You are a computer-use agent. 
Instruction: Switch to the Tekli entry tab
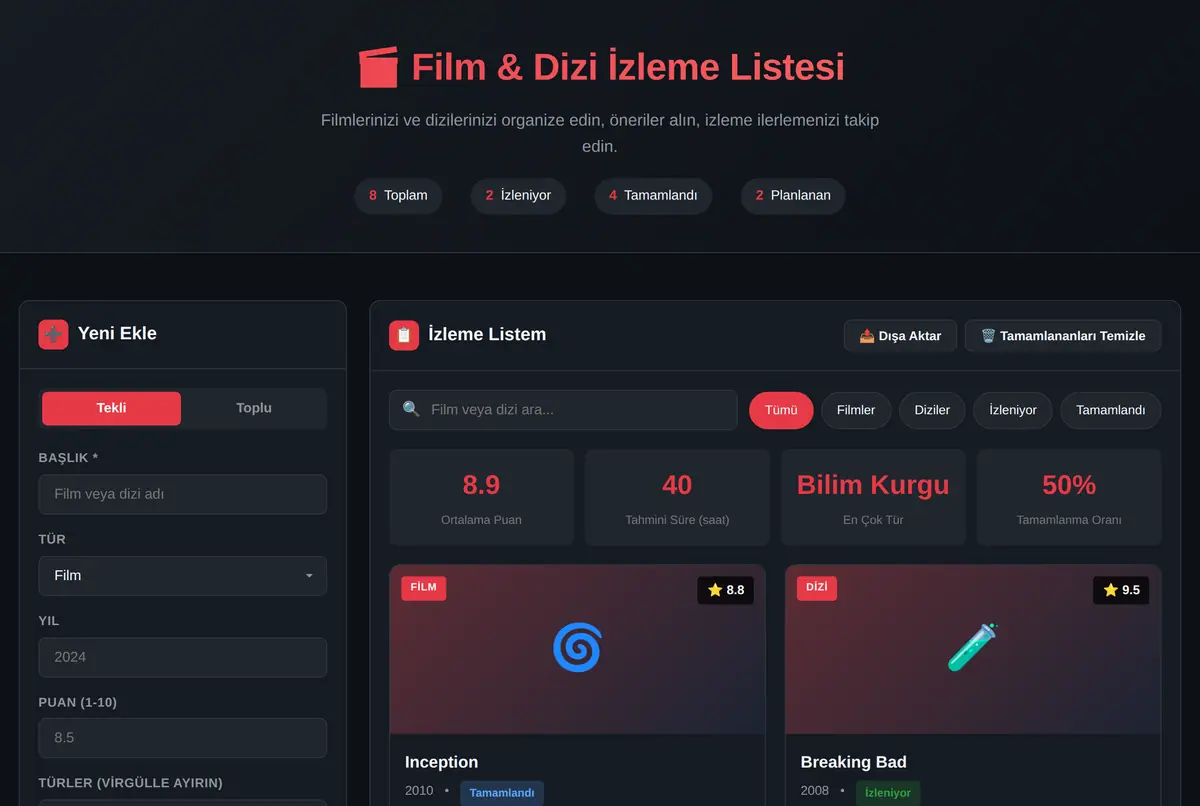pyautogui.click(x=111, y=408)
